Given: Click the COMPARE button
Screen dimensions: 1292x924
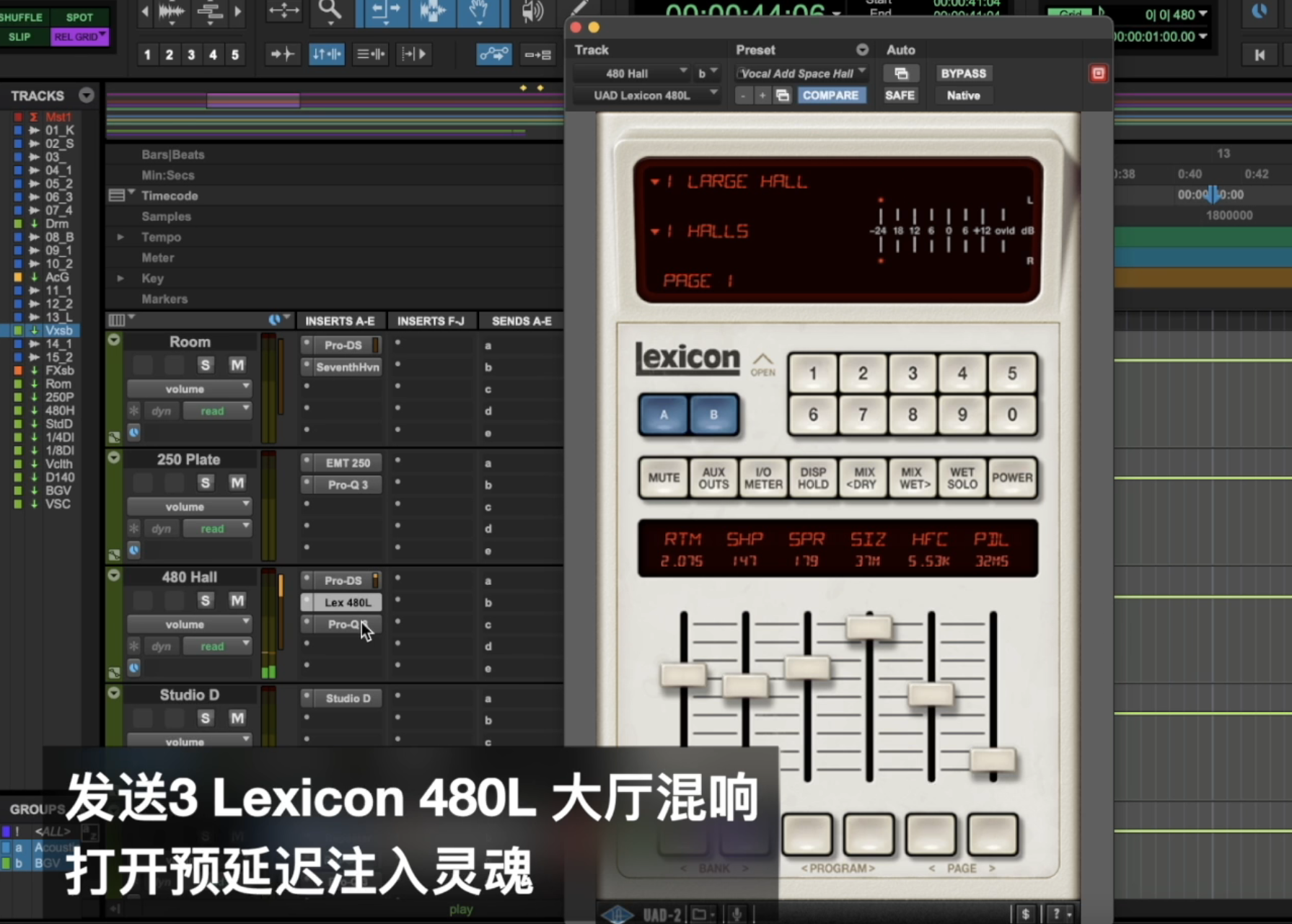Looking at the screenshot, I should [830, 95].
